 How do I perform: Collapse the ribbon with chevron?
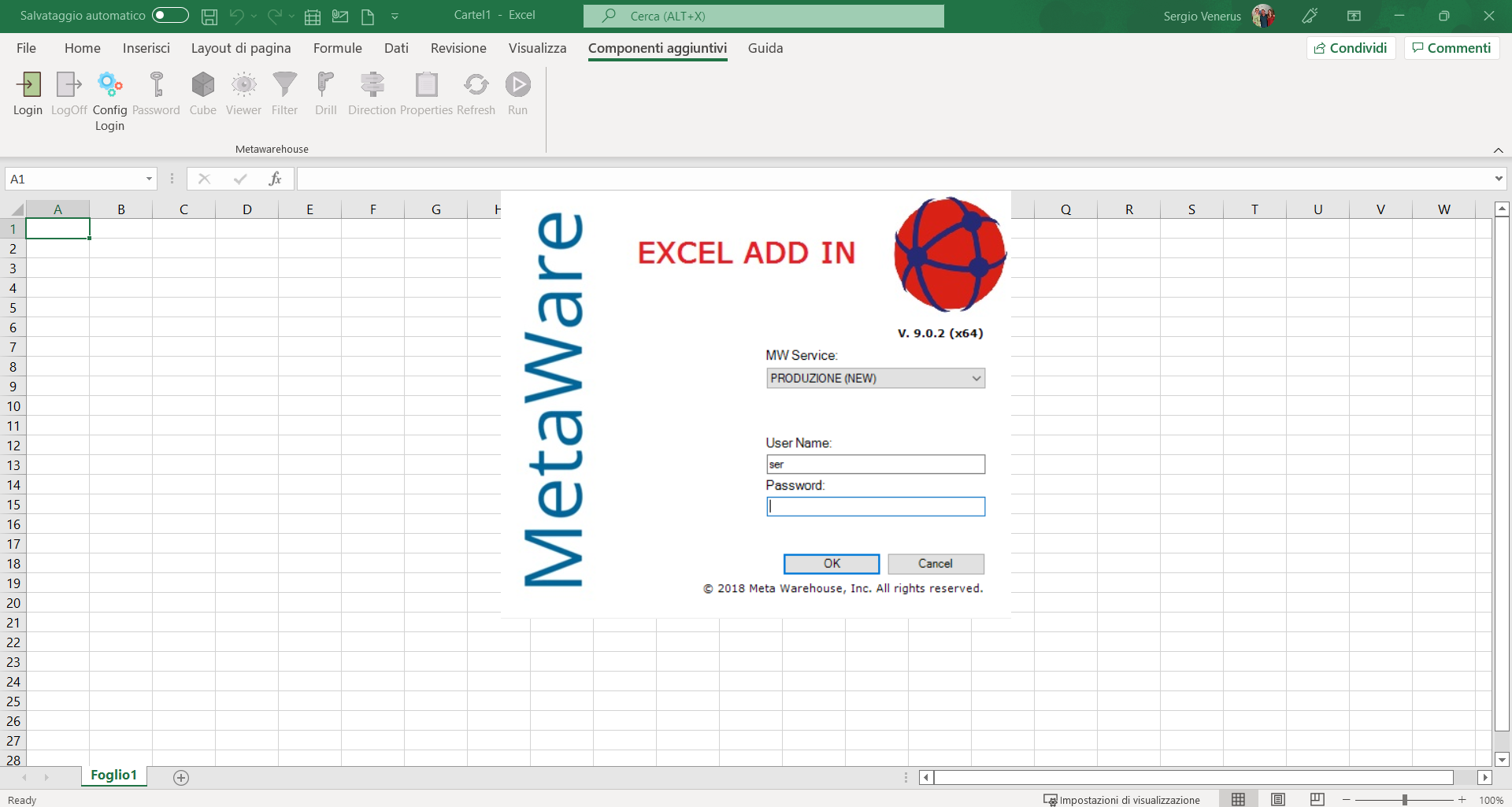coord(1499,150)
